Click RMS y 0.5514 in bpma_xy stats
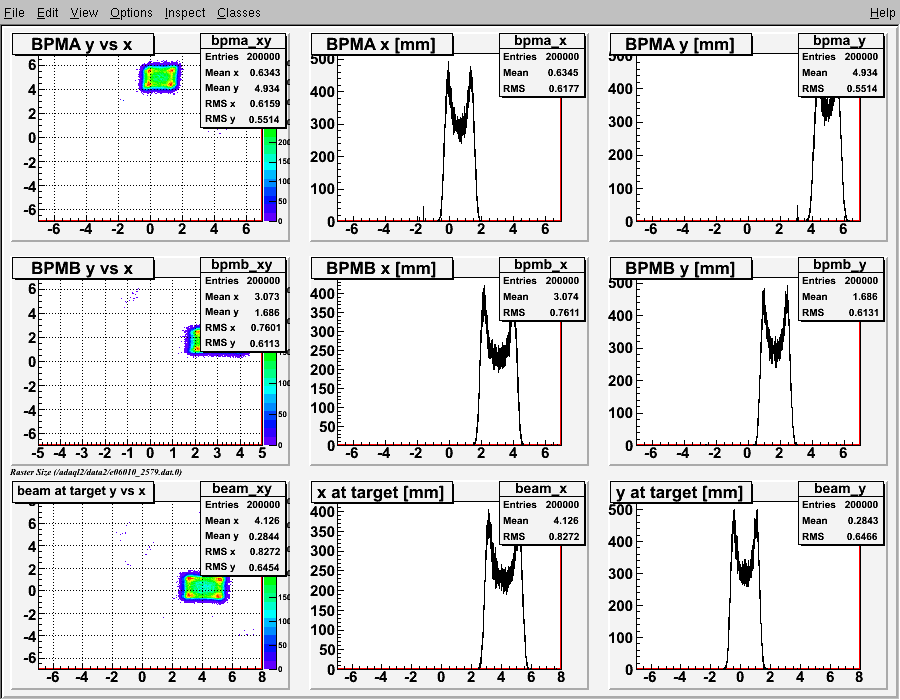900x700 pixels. 243,119
